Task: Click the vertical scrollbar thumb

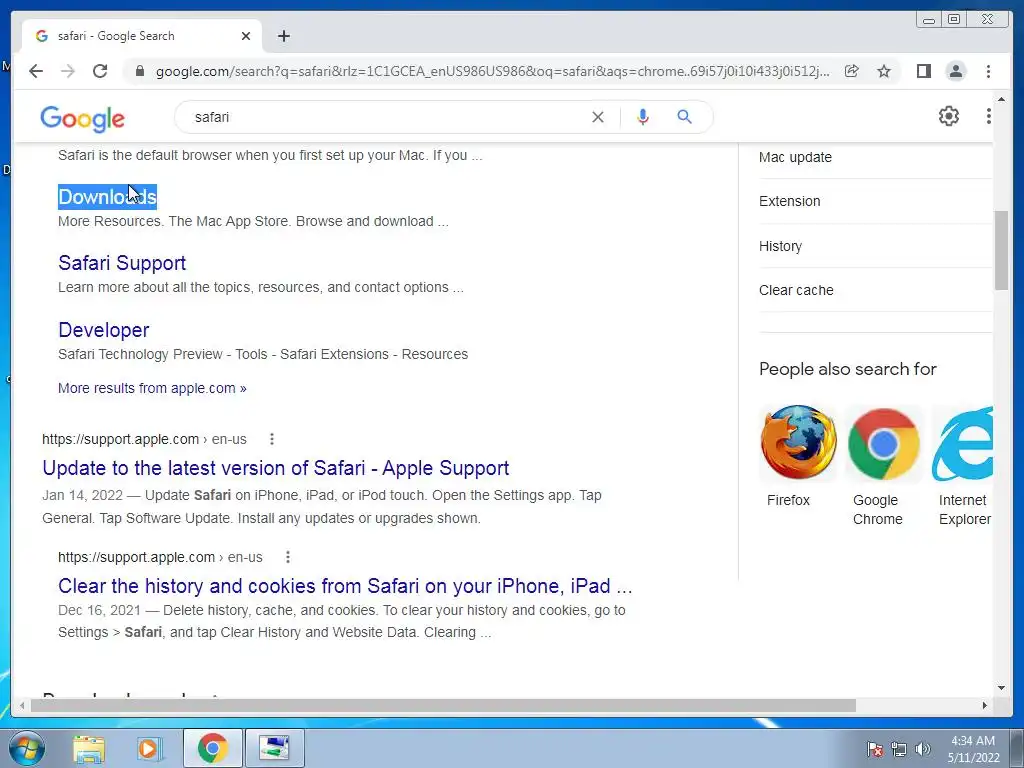Action: 1001,250
